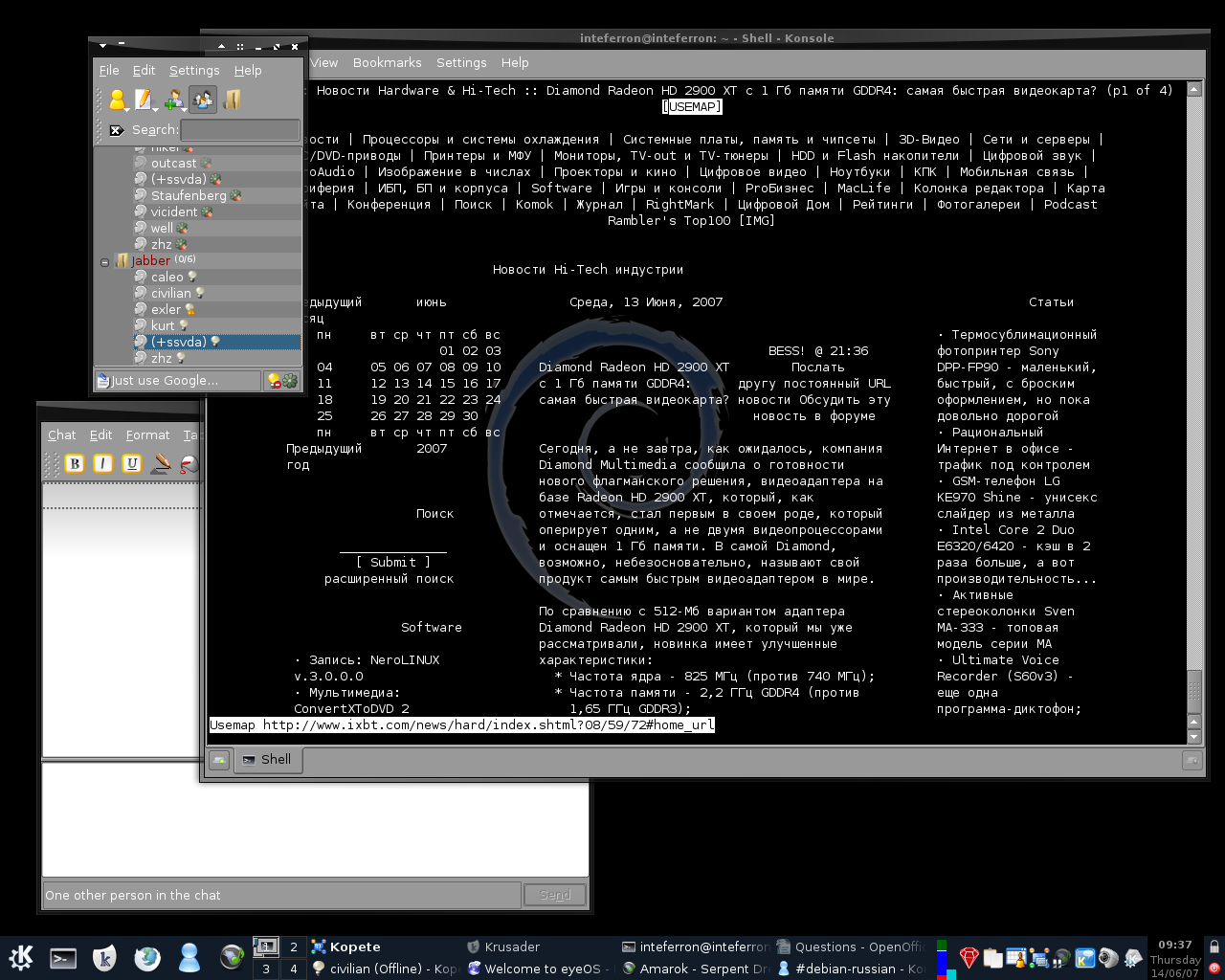Click the close-session icon at Konsole tab bar right

[1192, 760]
